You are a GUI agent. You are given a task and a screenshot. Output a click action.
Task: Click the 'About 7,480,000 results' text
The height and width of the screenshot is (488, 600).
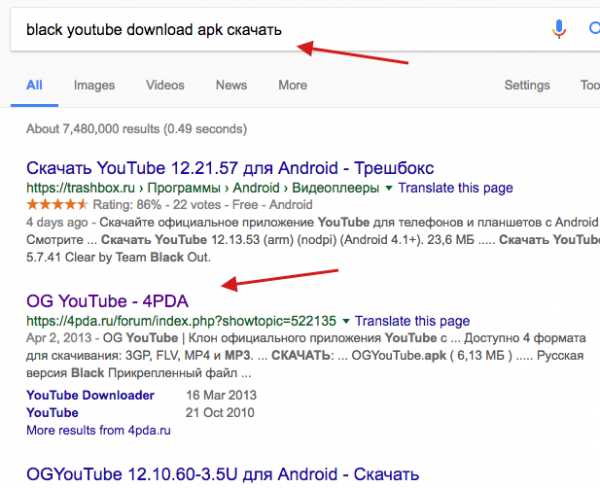pos(136,129)
